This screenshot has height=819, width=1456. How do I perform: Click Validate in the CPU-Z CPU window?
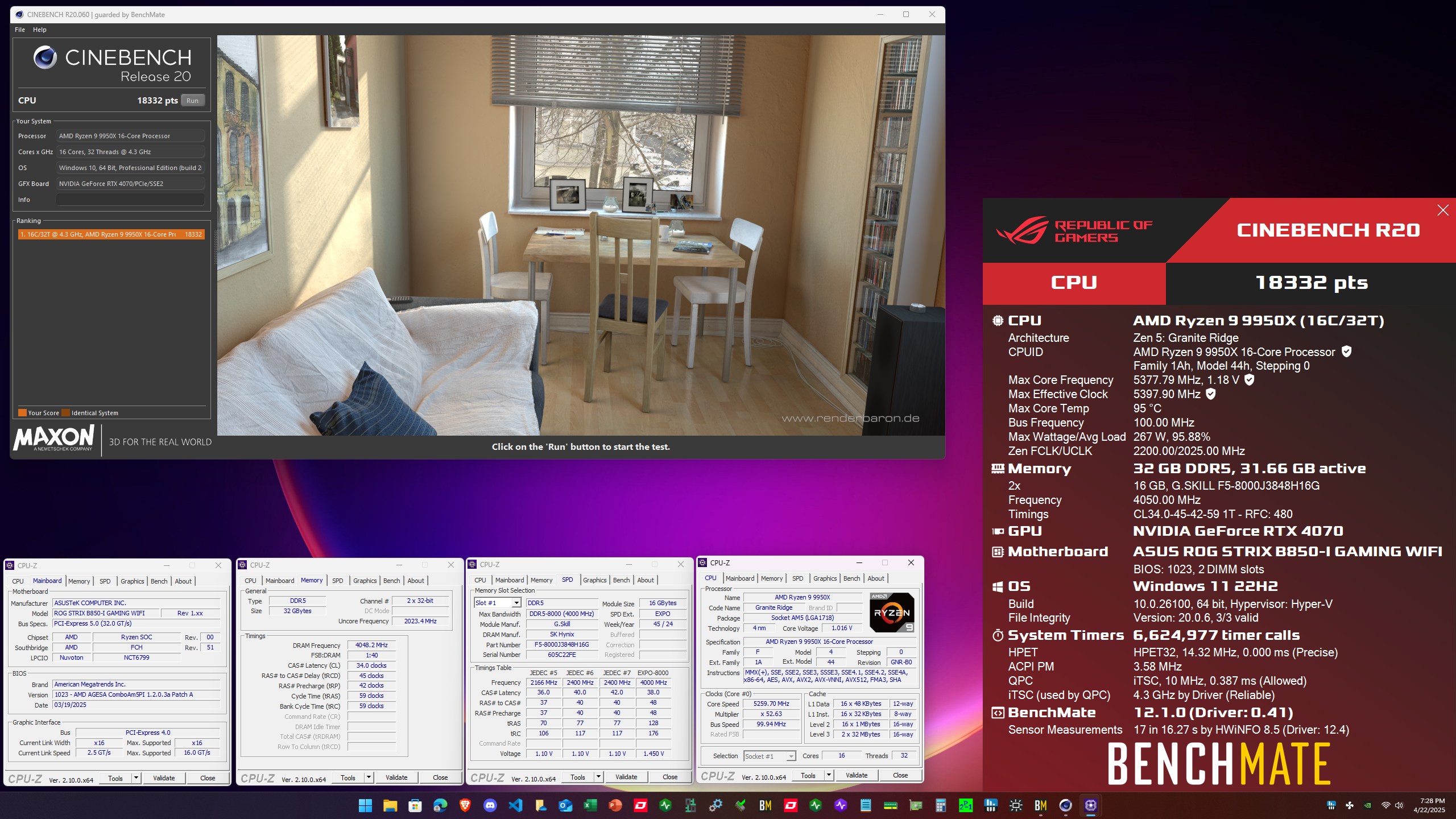tap(857, 775)
